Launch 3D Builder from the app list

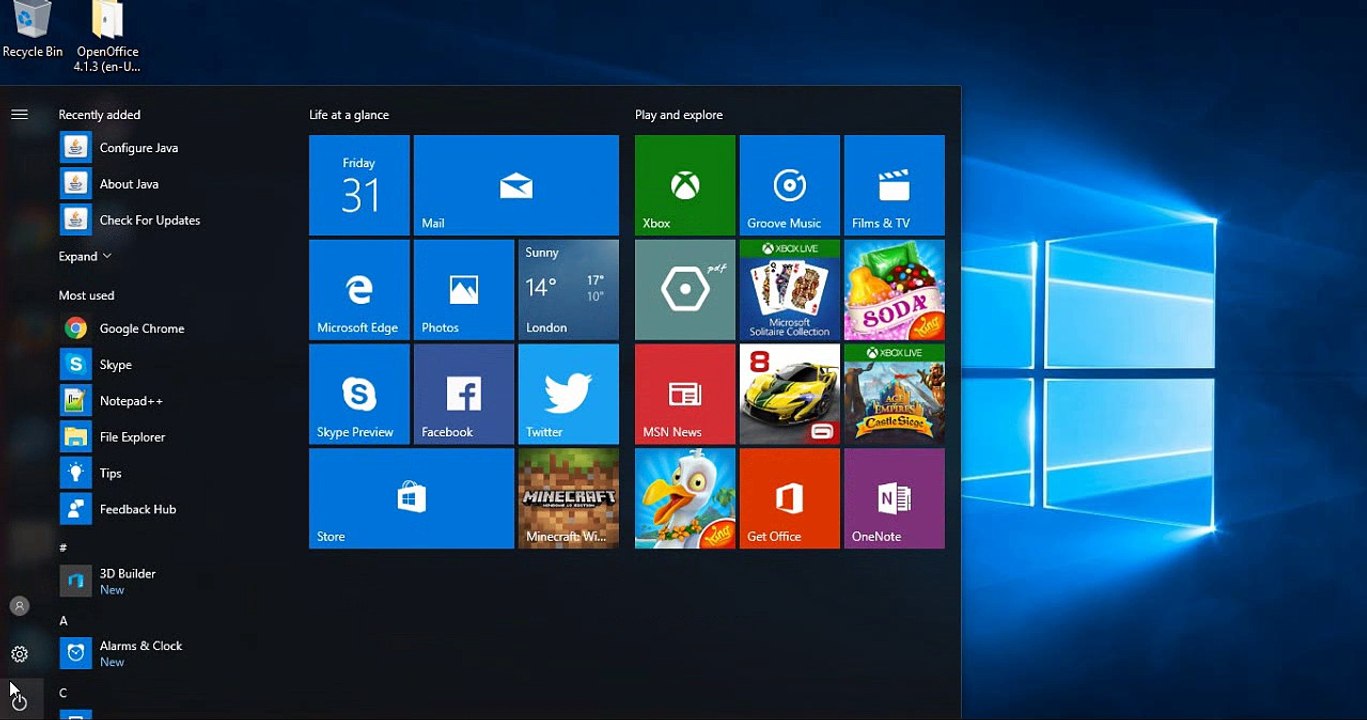tap(127, 581)
